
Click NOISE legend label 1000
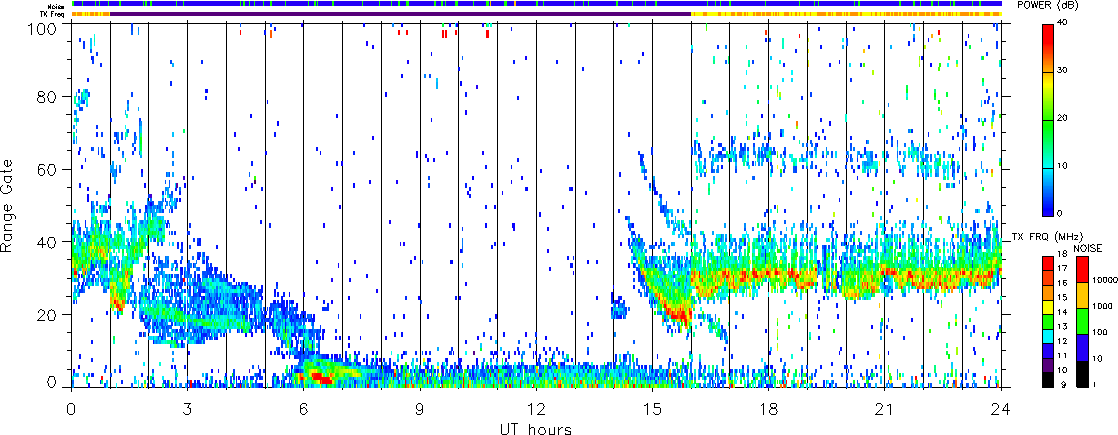[x=1102, y=307]
